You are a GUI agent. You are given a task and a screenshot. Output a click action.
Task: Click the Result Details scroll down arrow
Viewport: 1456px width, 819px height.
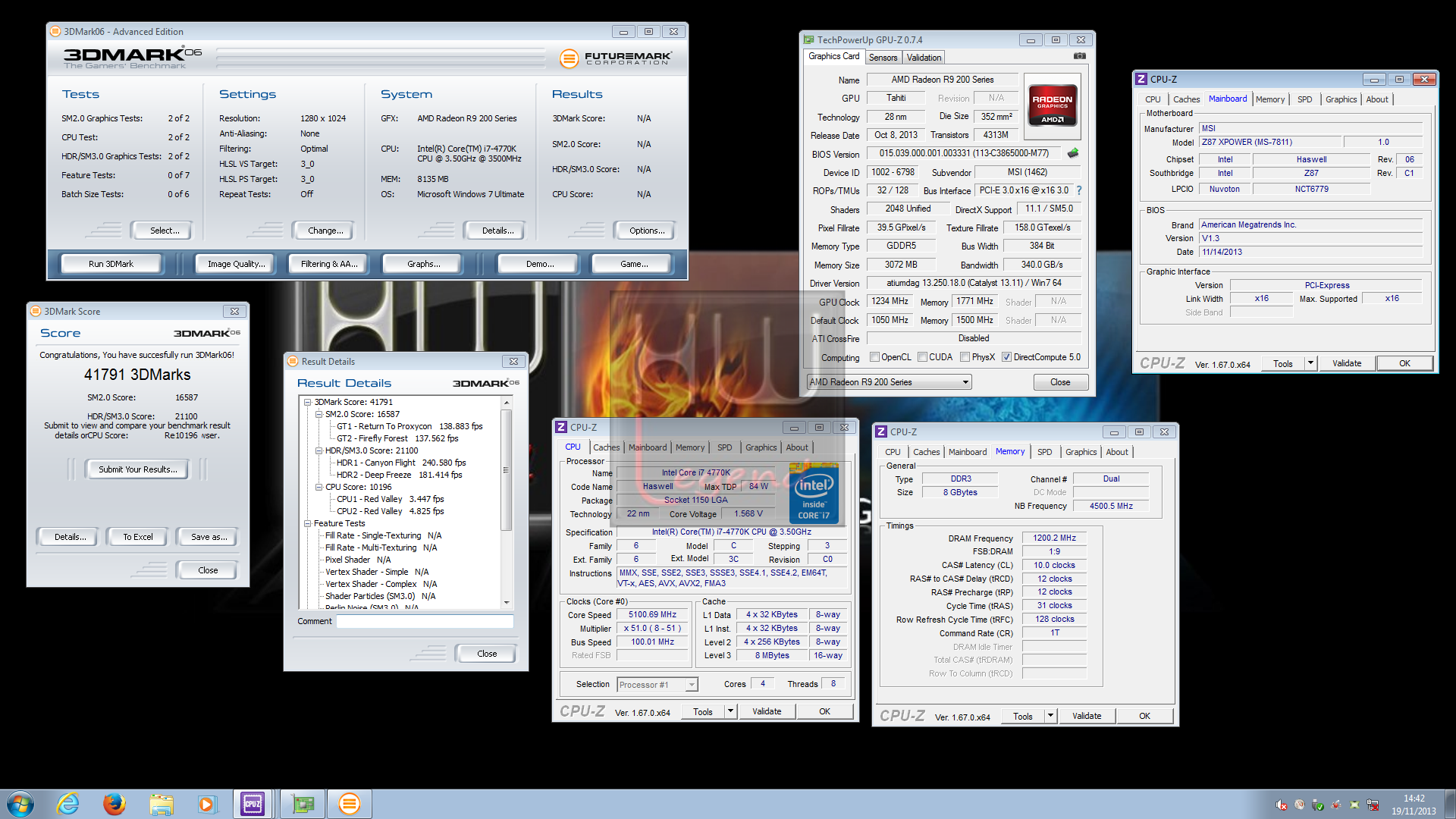coord(507,603)
